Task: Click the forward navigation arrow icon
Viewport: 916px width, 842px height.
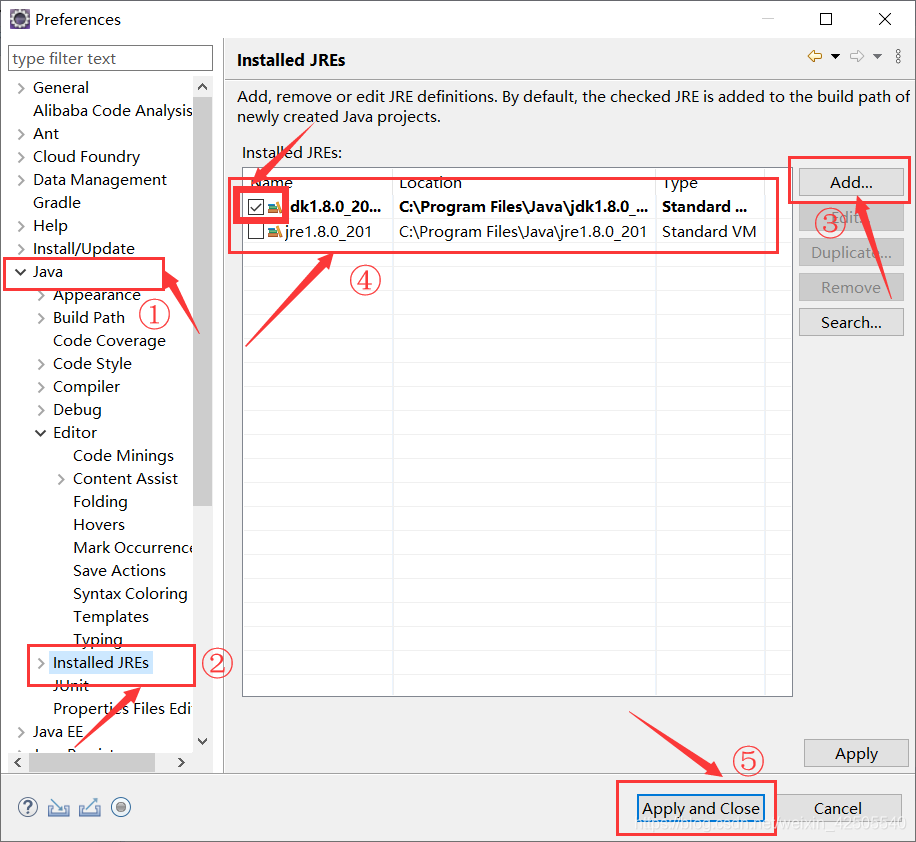Action: [x=857, y=56]
